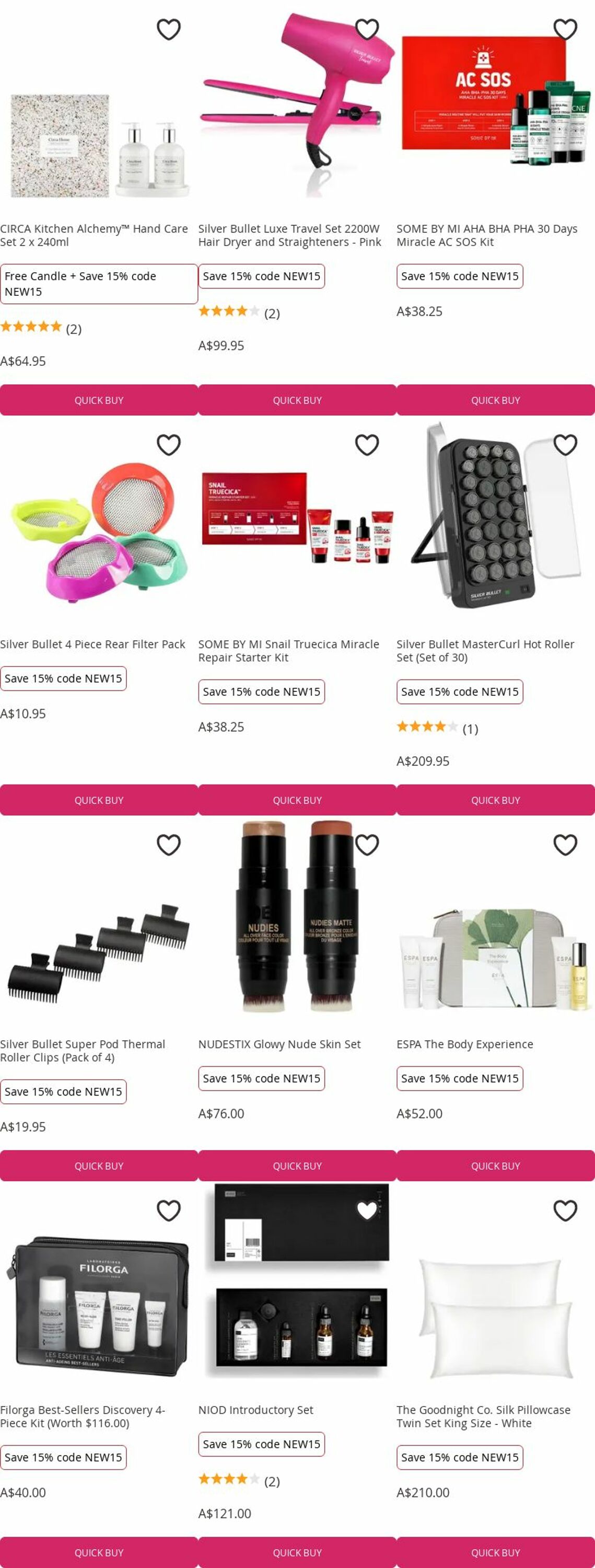Screen dimensions: 595x1568
Task: Quick buy the Silver Bullet Roller Clips
Action: 99,1166
